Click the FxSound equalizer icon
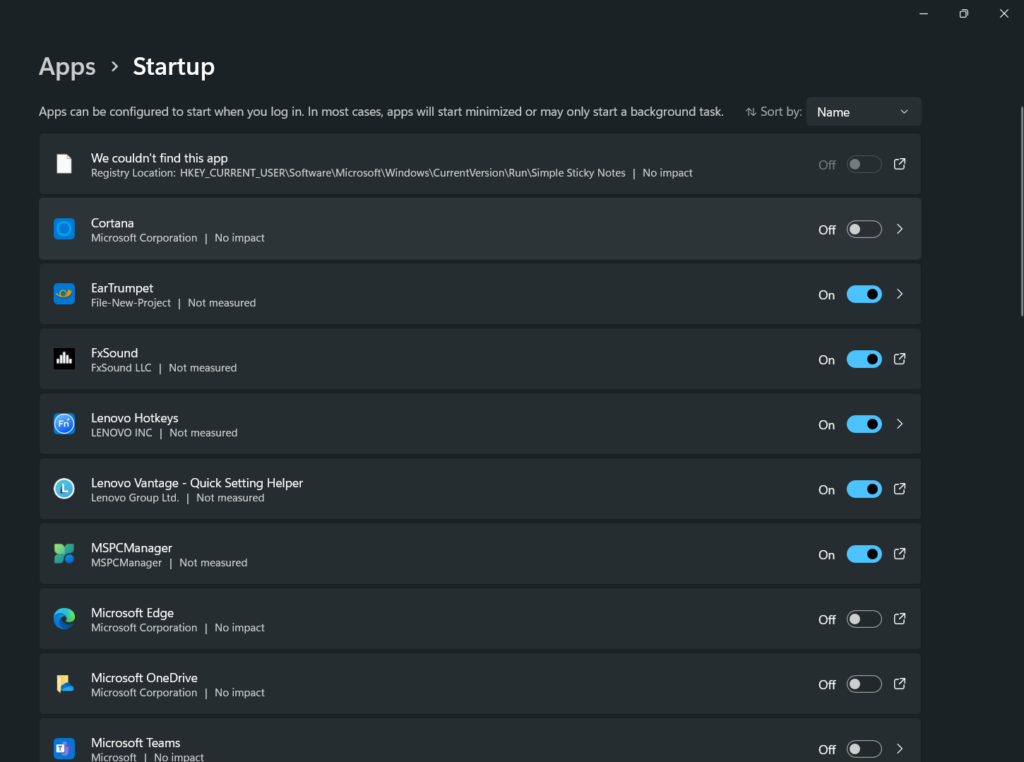This screenshot has width=1024, height=762. tap(64, 359)
